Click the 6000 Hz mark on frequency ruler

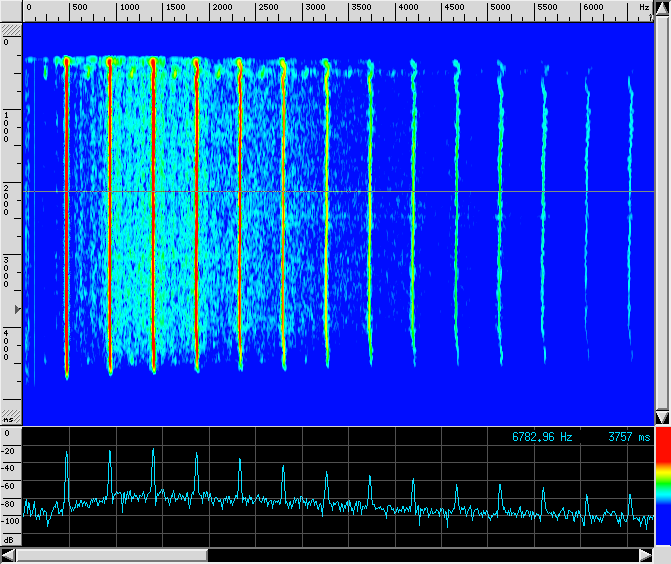point(592,7)
